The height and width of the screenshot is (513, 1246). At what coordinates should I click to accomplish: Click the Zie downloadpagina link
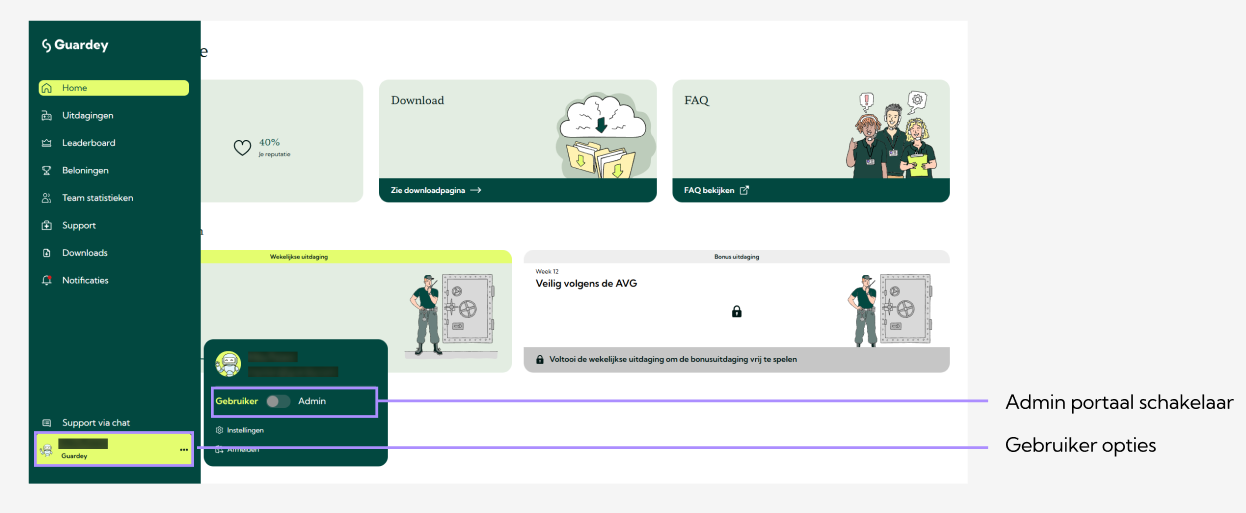(x=436, y=190)
